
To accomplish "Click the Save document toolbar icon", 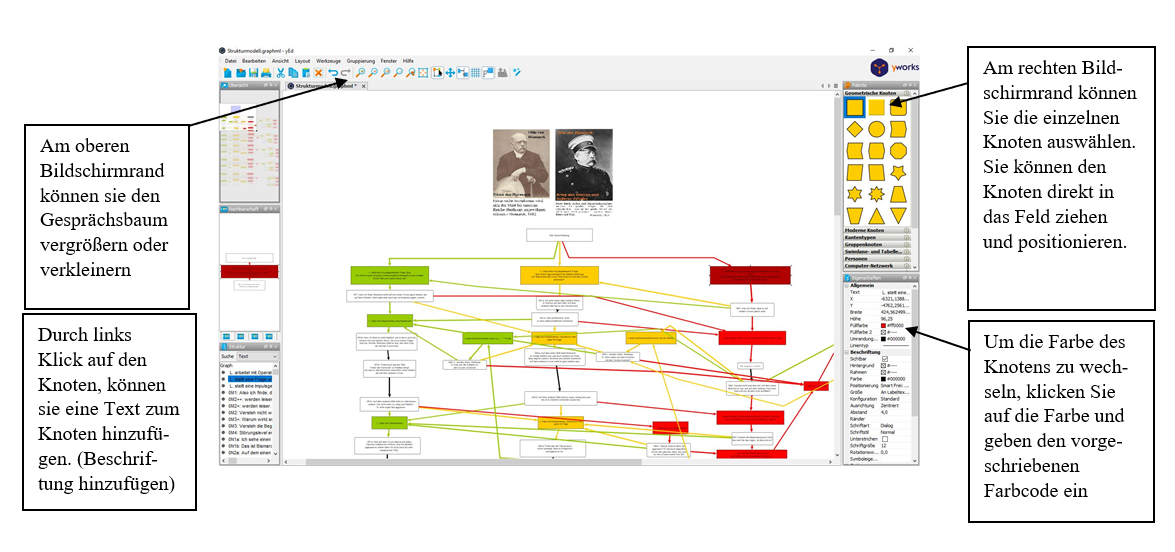I will (x=253, y=73).
